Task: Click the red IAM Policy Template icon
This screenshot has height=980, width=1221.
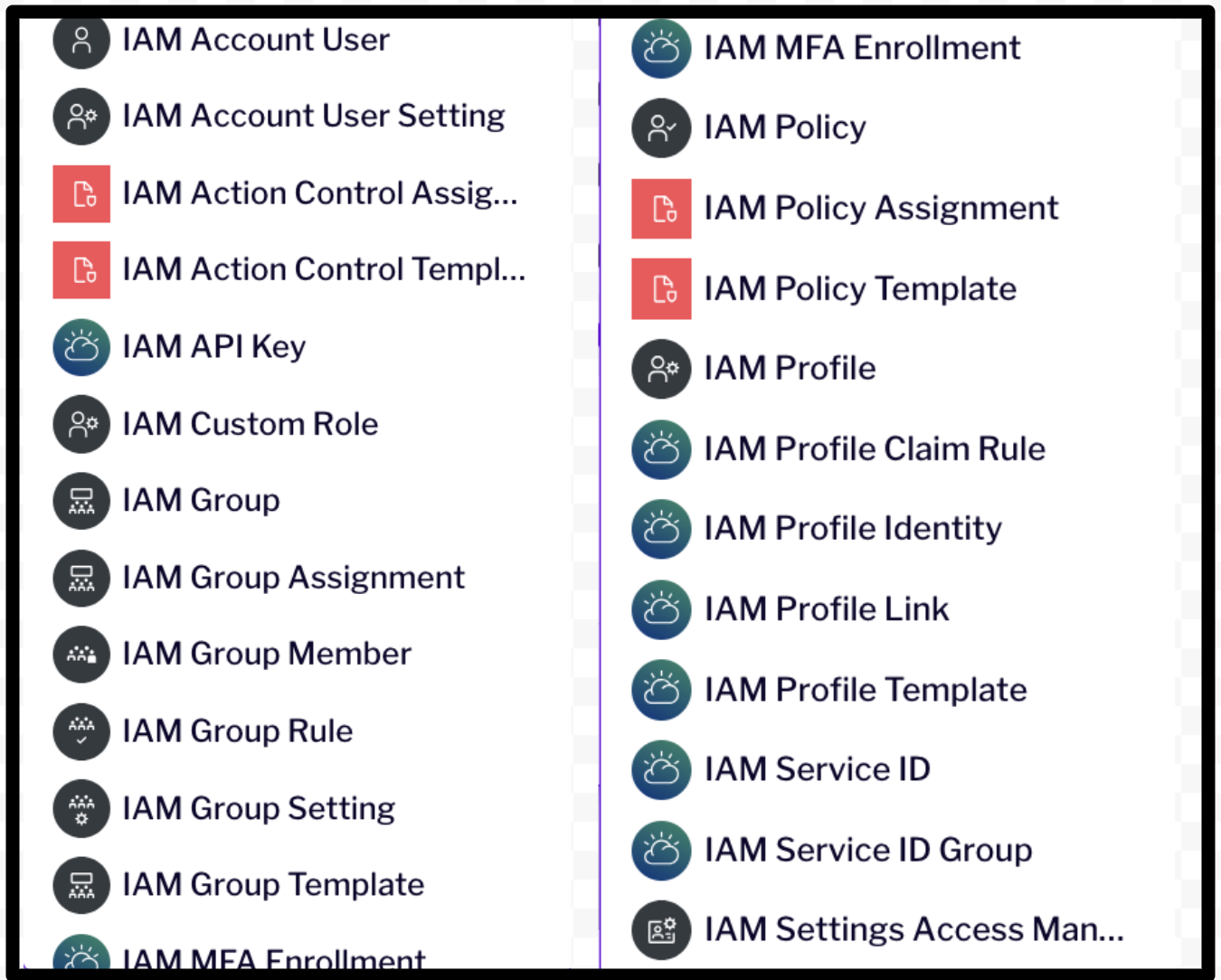Action: click(661, 289)
